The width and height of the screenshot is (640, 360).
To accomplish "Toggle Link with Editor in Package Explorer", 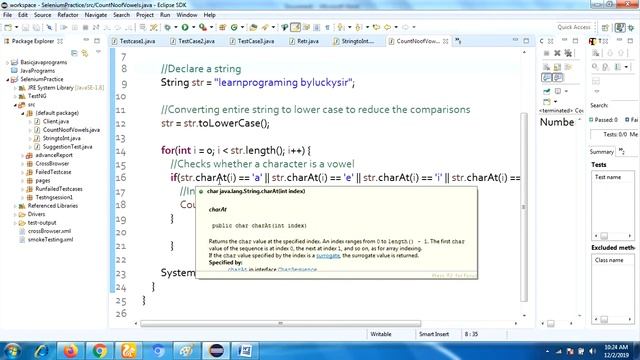I will [x=85, y=53].
